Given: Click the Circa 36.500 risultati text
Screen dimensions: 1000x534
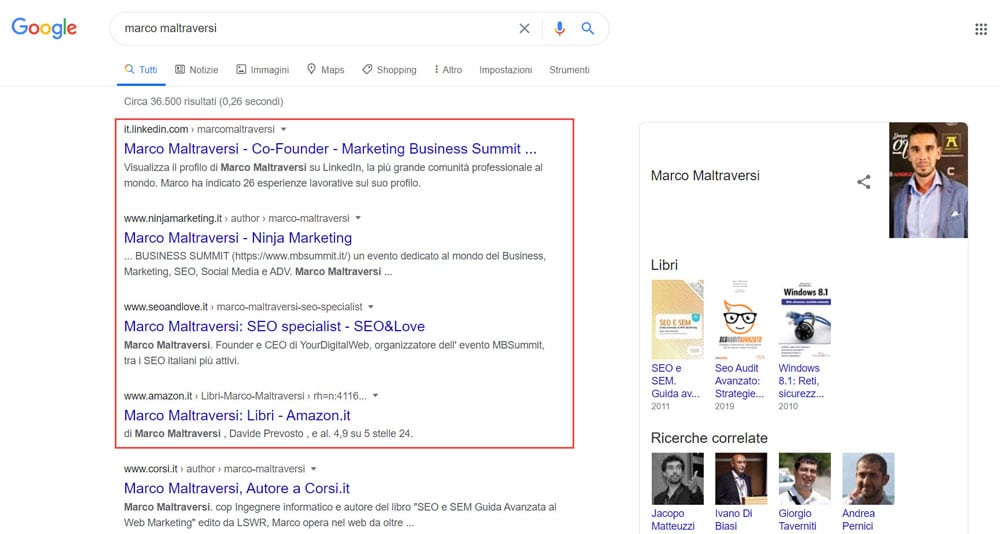Looking at the screenshot, I should click(203, 101).
